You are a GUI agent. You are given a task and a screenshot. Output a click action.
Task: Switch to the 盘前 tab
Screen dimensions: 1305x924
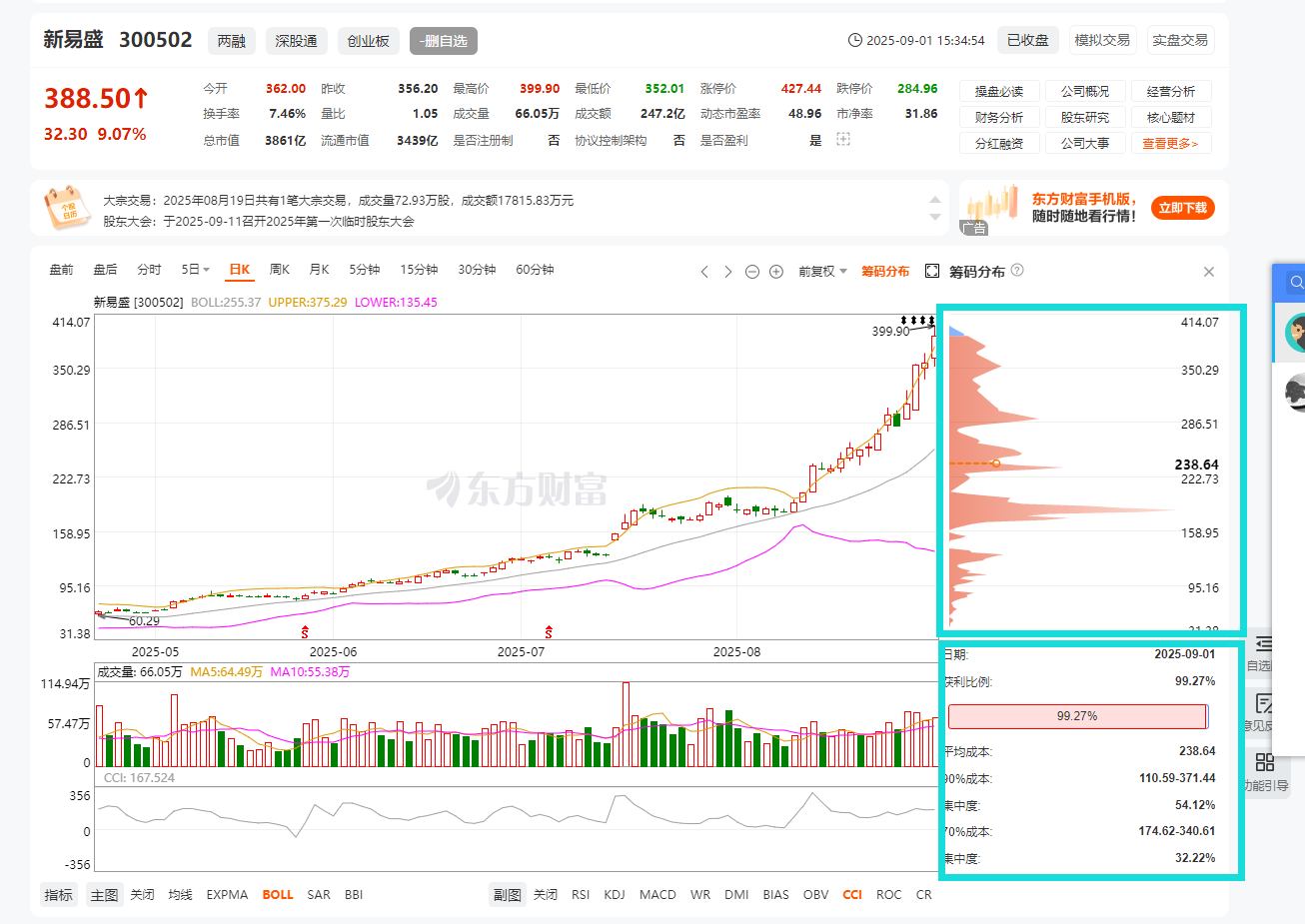(x=61, y=270)
